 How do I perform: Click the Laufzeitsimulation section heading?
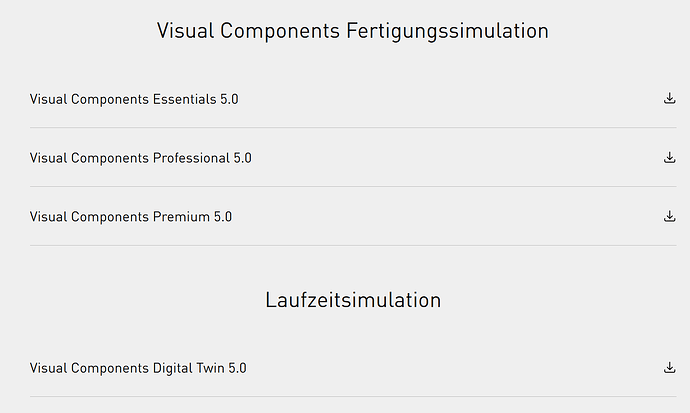pos(353,300)
